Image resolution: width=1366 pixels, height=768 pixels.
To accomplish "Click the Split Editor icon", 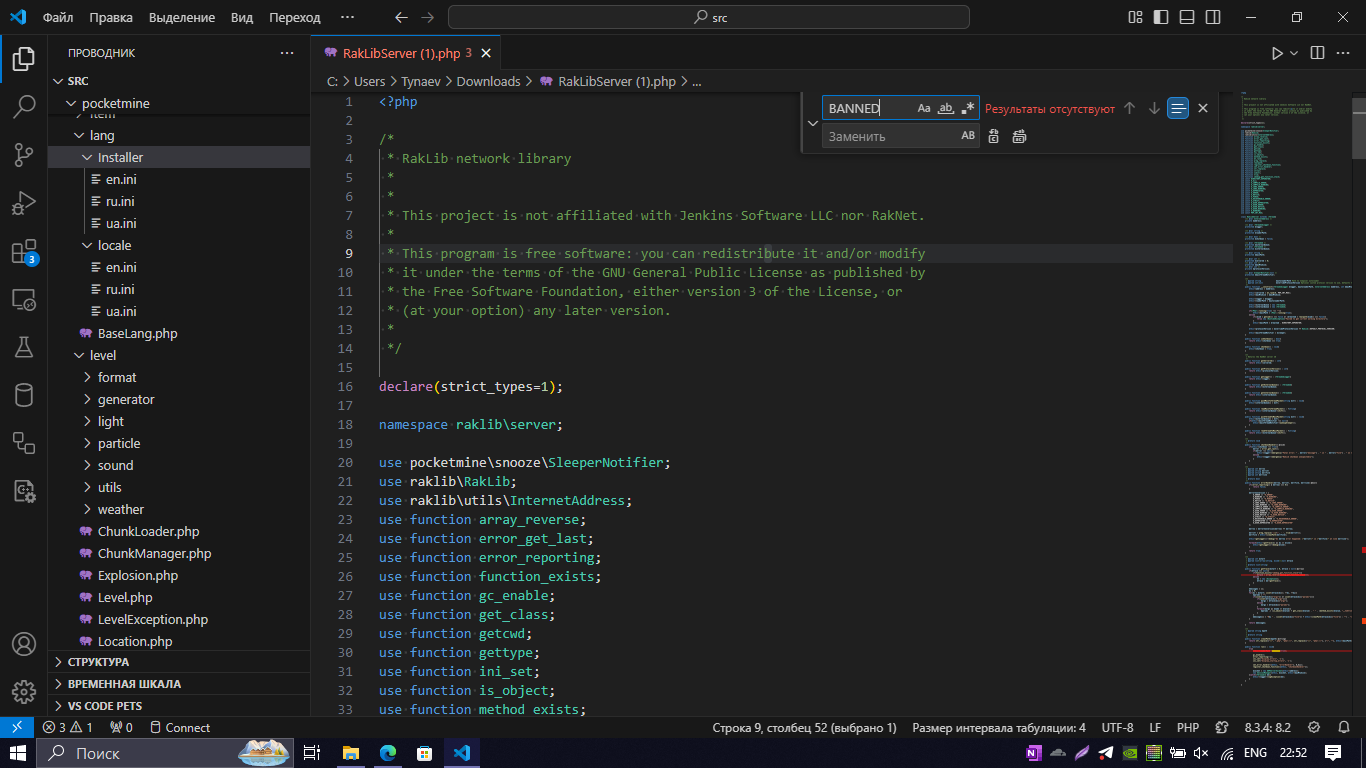I will point(1317,53).
